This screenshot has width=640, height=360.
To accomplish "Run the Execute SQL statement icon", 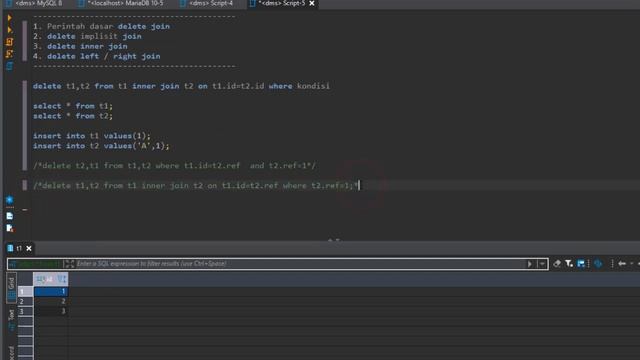I will [10, 18].
